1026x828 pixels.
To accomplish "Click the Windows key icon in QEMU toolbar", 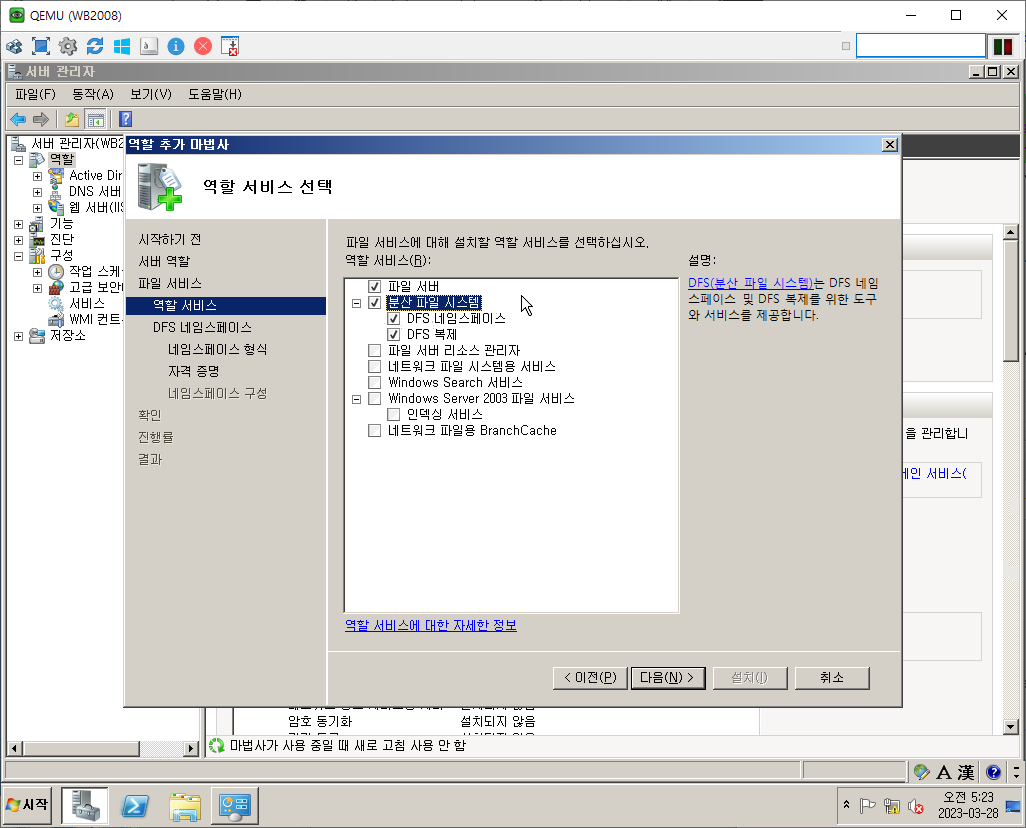I will [x=122, y=46].
